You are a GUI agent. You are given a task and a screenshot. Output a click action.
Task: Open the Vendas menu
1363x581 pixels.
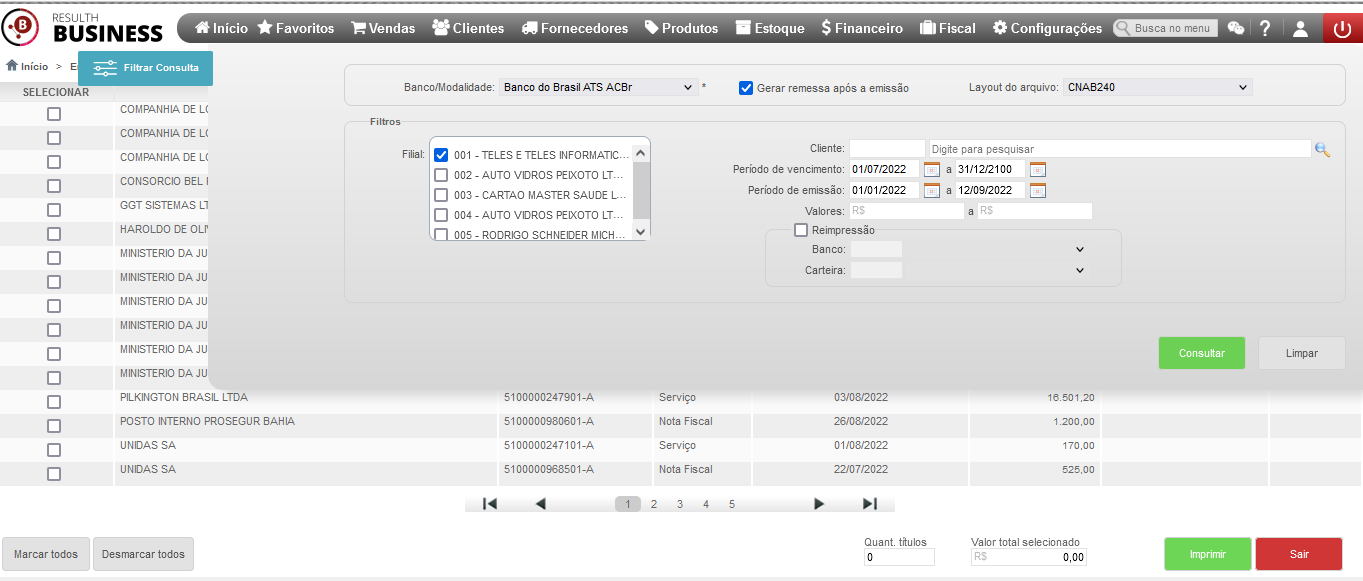(383, 28)
